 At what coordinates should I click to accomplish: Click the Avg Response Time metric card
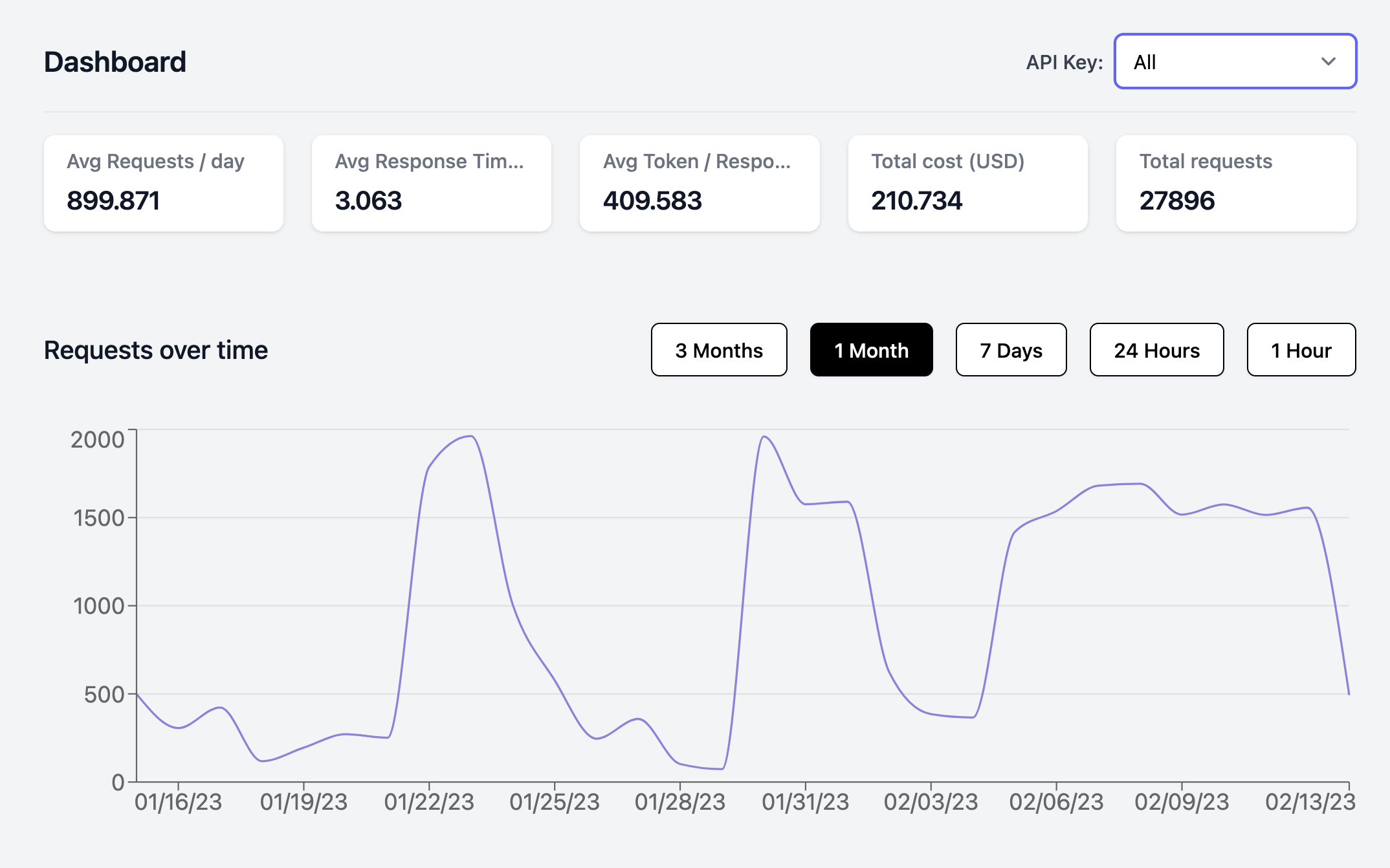pos(433,182)
